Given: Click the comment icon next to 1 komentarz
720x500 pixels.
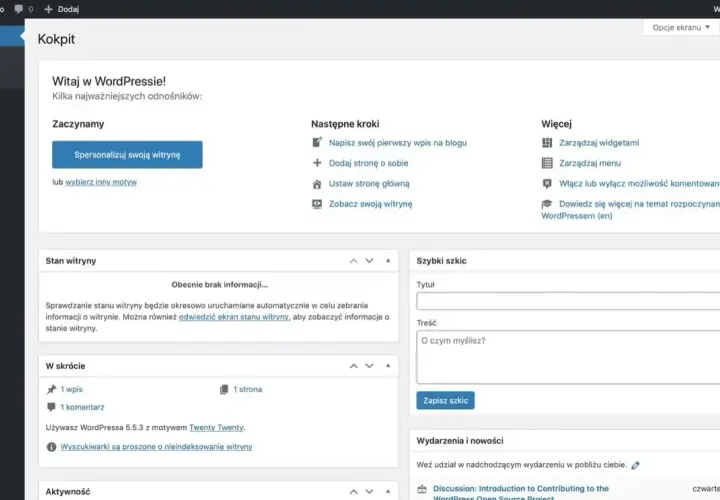Looking at the screenshot, I should (51, 407).
